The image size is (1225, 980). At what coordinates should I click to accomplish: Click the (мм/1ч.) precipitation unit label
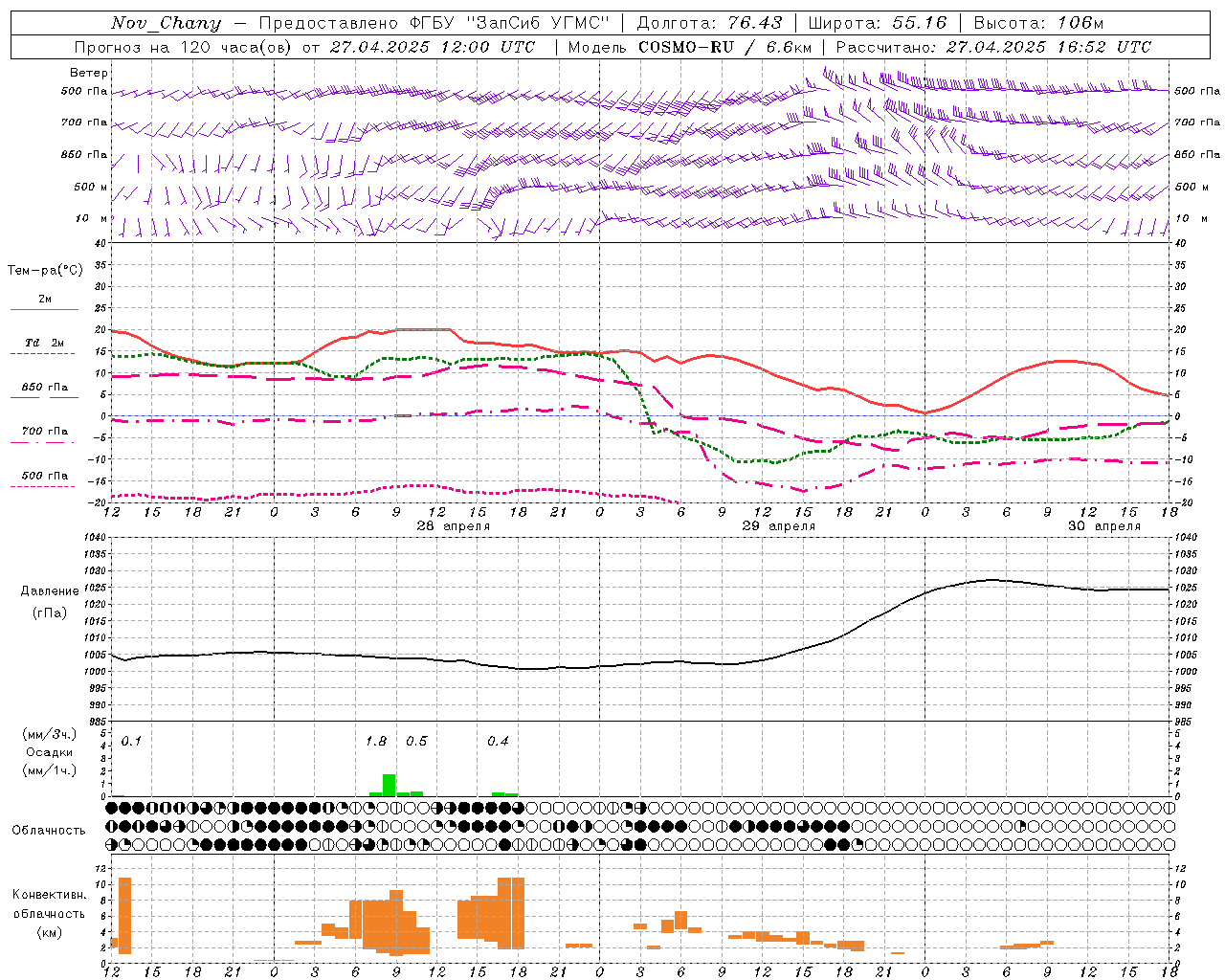click(x=50, y=770)
